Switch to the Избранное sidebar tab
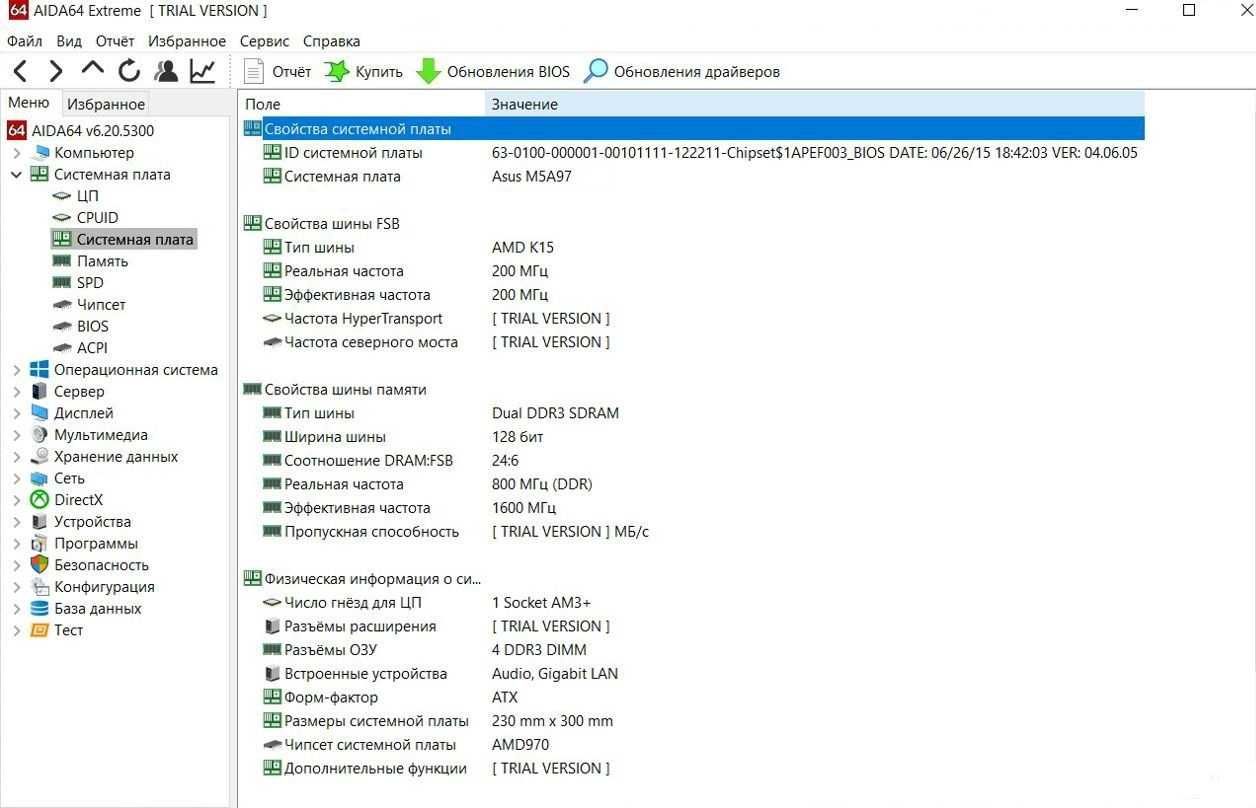This screenshot has height=808, width=1256. [x=106, y=104]
